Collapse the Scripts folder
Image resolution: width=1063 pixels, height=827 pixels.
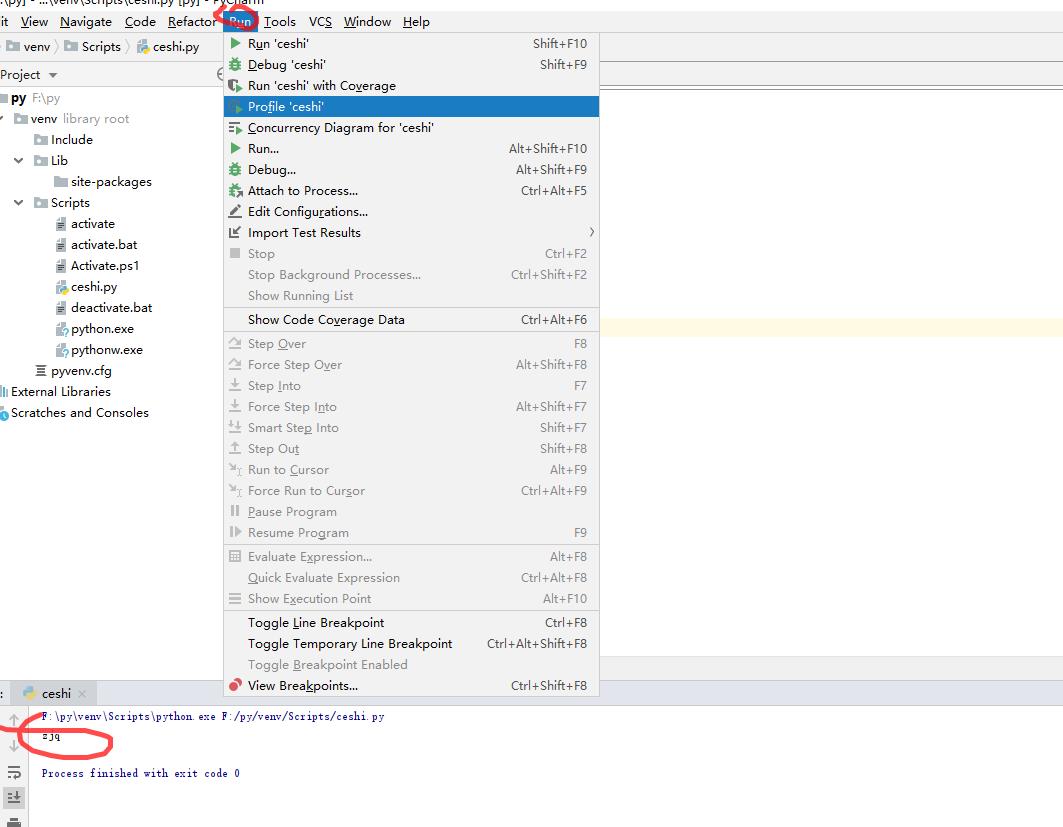(x=19, y=203)
